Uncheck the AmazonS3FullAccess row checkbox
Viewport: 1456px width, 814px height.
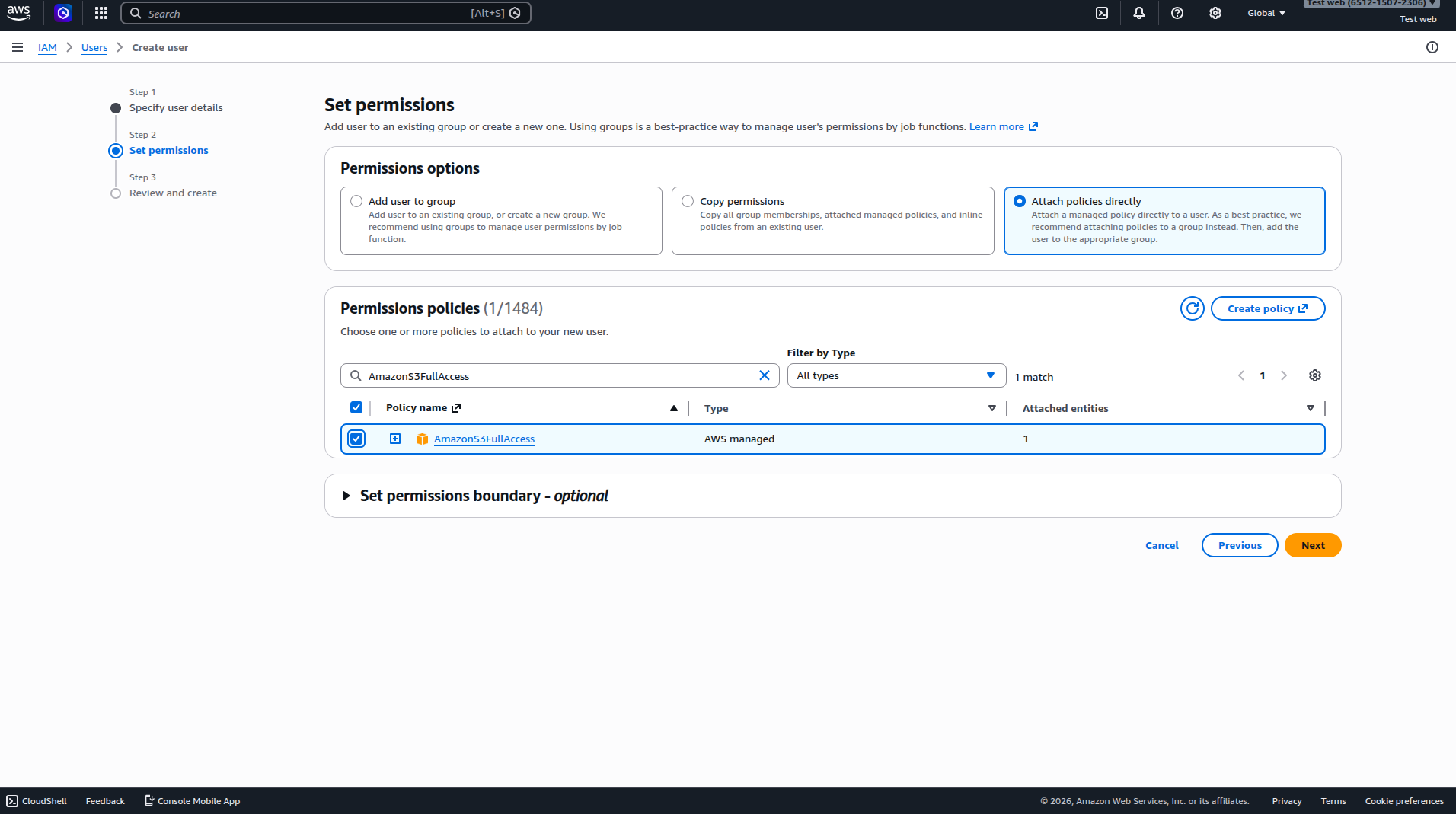[356, 439]
